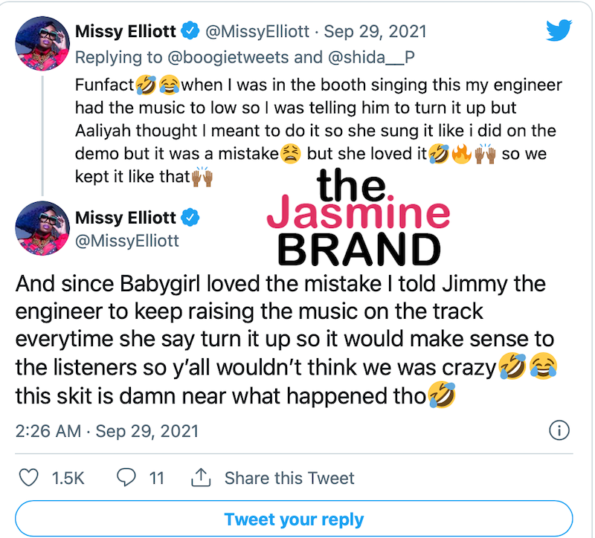Click the Twitter bird logo
Image resolution: width=595 pixels, height=538 pixels.
point(559,30)
